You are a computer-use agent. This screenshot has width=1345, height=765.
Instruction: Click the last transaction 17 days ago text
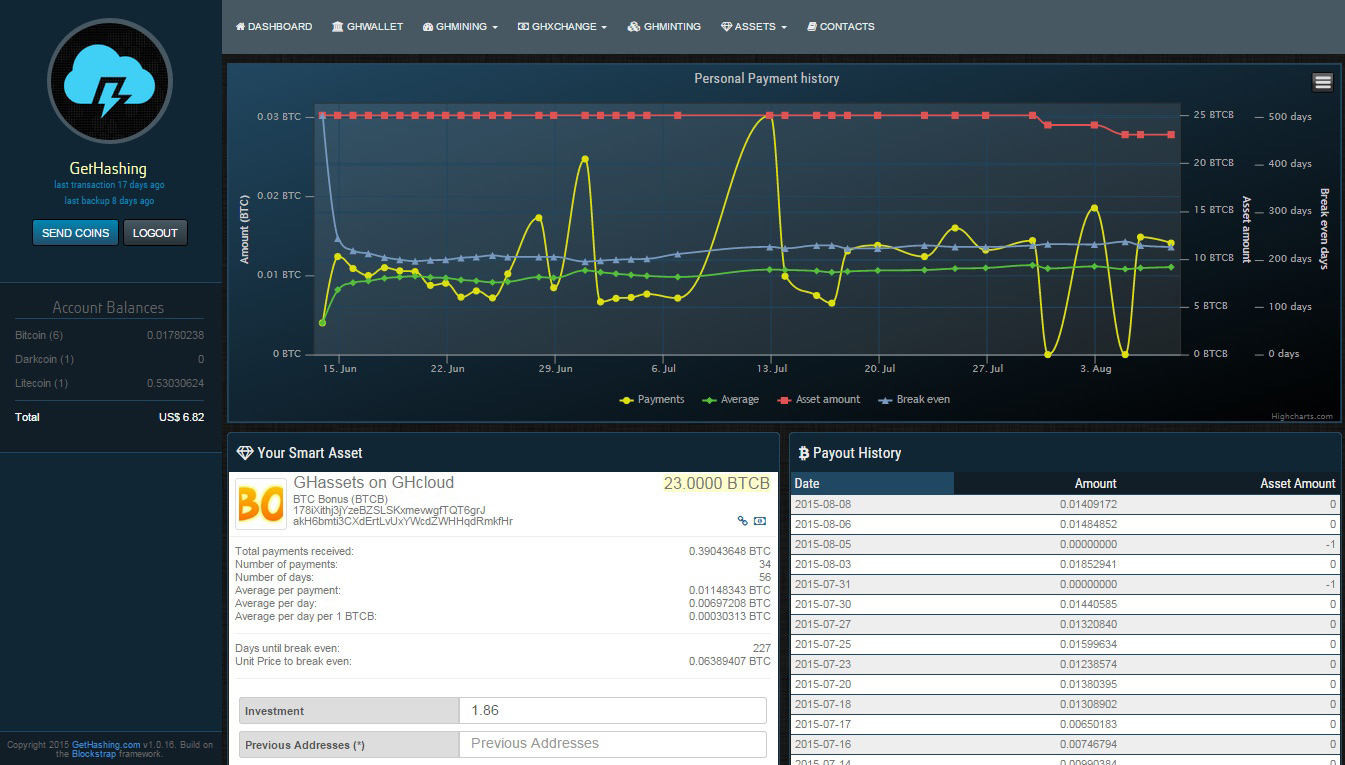click(110, 186)
